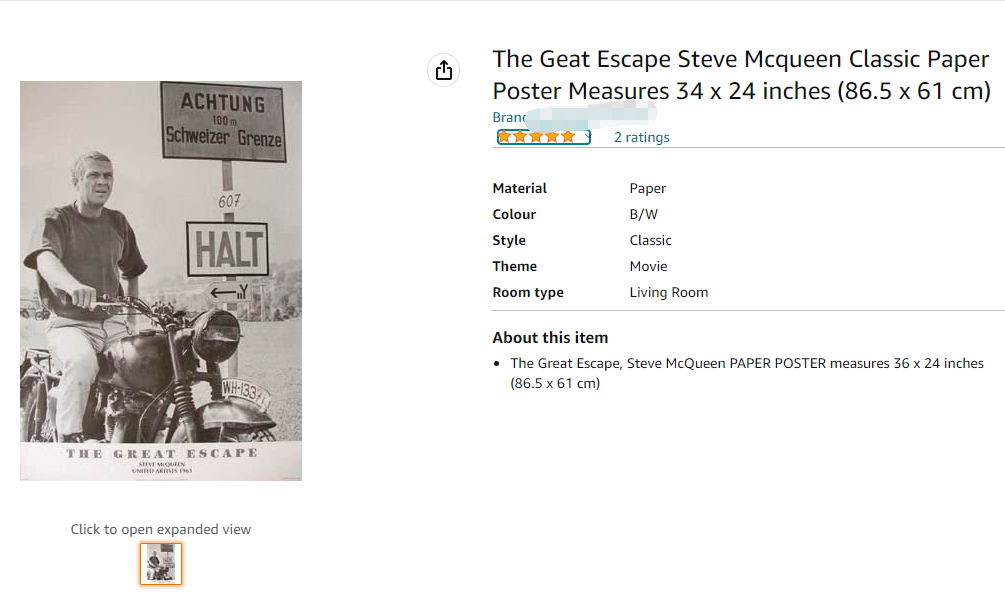Click the Material attribute label
This screenshot has width=1005, height=603.
point(519,188)
